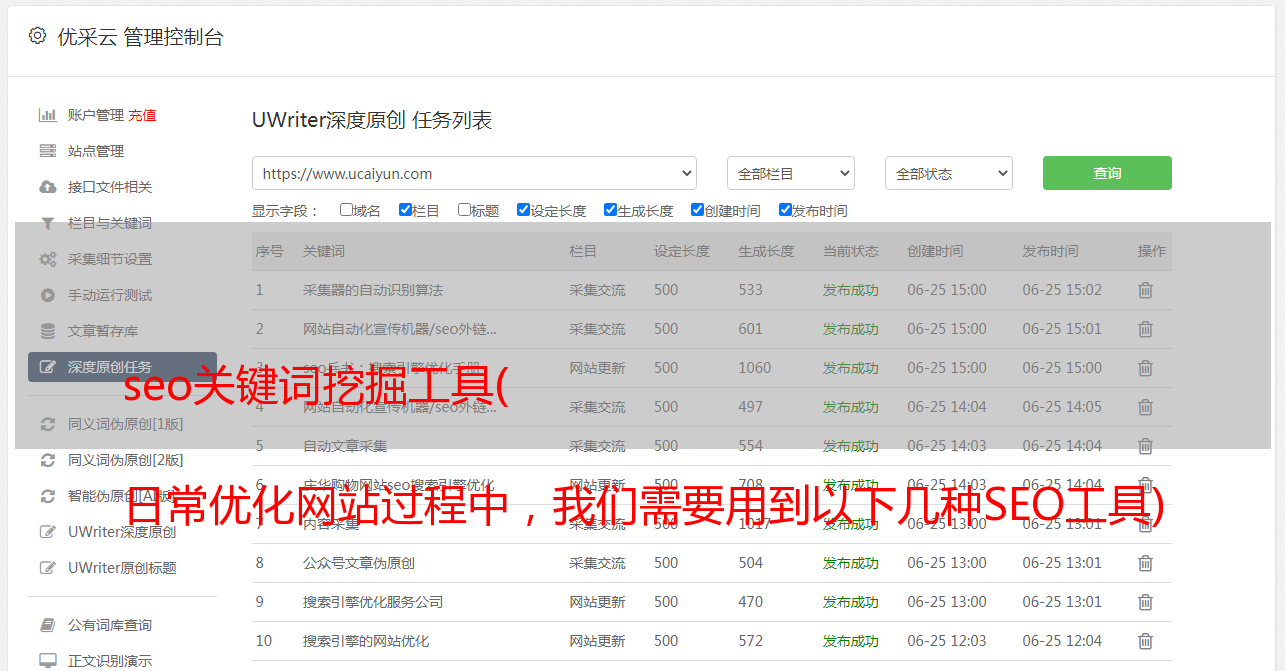Open the site URL dropdown

tap(474, 173)
